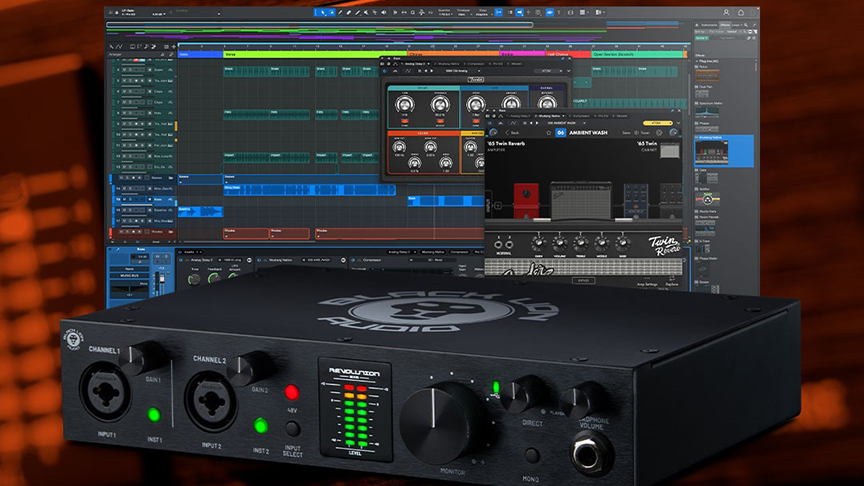
Task: Click Back in Mustang Native
Action: (x=513, y=133)
